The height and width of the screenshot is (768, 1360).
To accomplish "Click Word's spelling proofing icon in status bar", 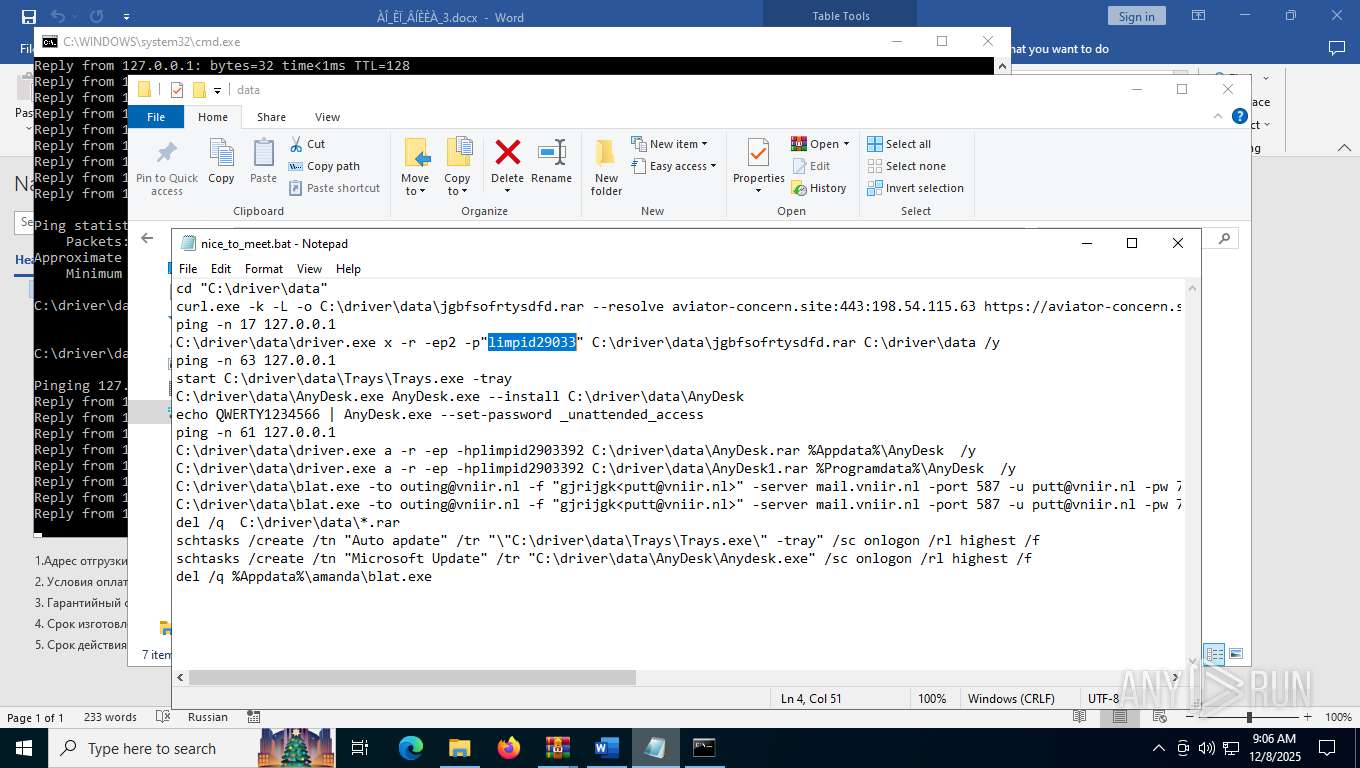I will 163,717.
